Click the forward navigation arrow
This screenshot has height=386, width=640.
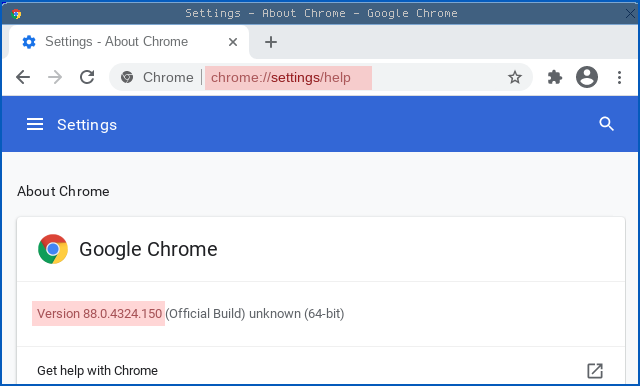coord(55,77)
